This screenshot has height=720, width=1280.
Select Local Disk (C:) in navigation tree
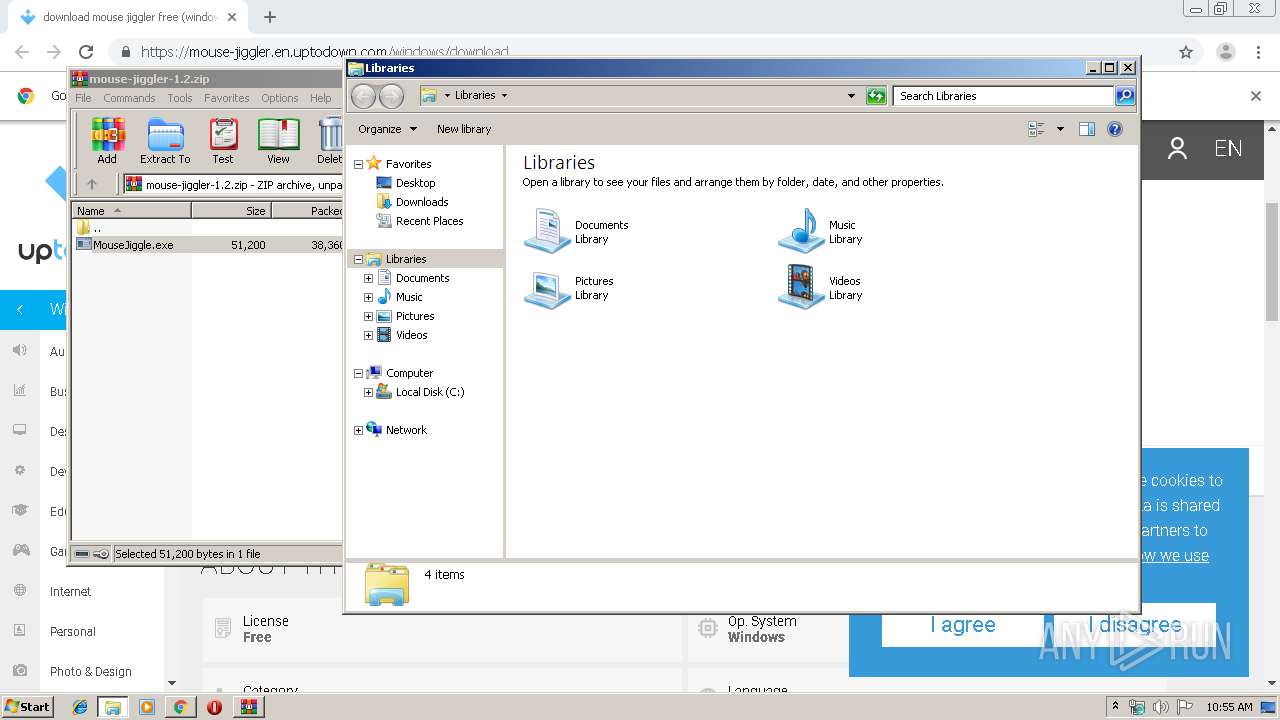click(x=430, y=392)
